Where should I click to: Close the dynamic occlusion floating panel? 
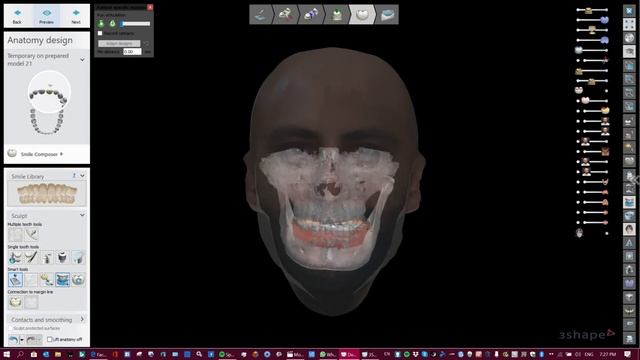[150, 7]
